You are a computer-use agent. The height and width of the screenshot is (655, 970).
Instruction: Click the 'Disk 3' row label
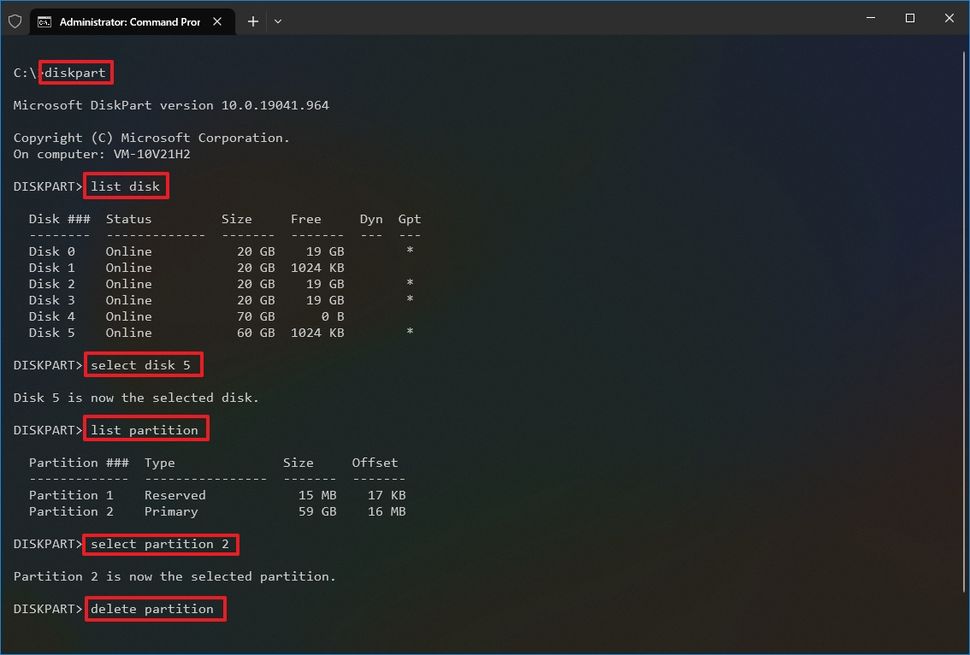[x=52, y=300]
